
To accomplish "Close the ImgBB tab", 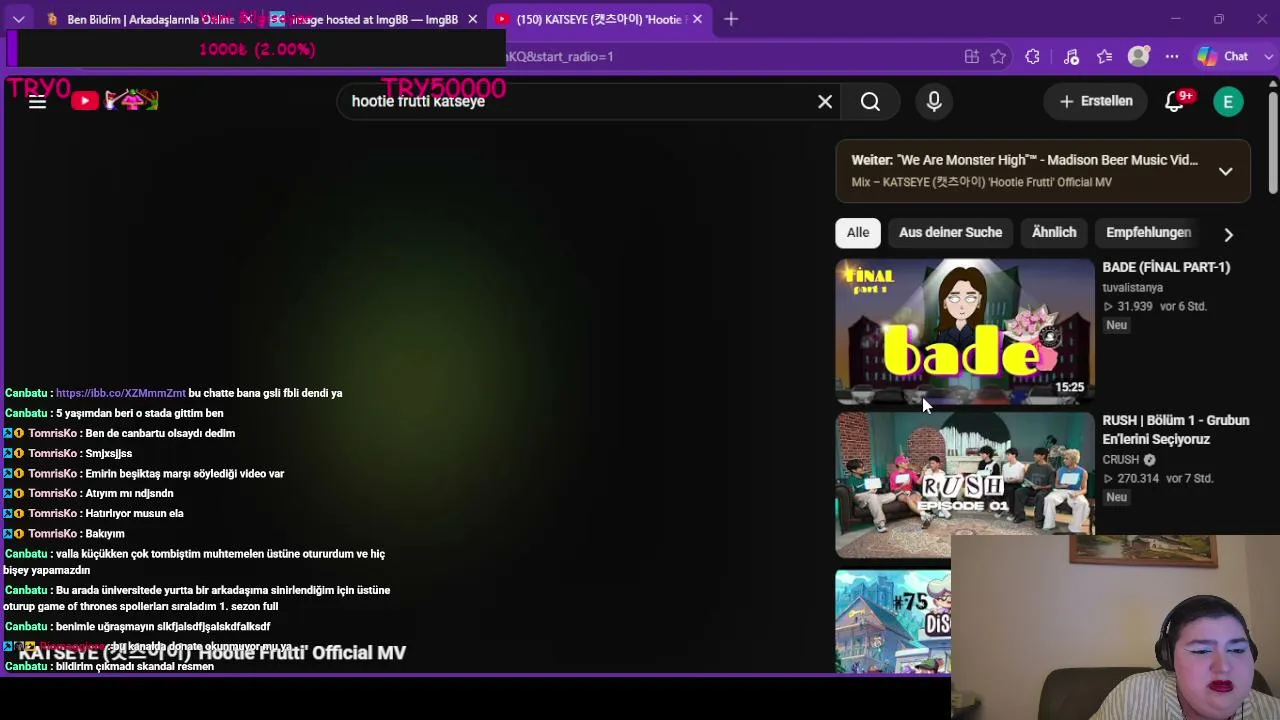I will 473,19.
